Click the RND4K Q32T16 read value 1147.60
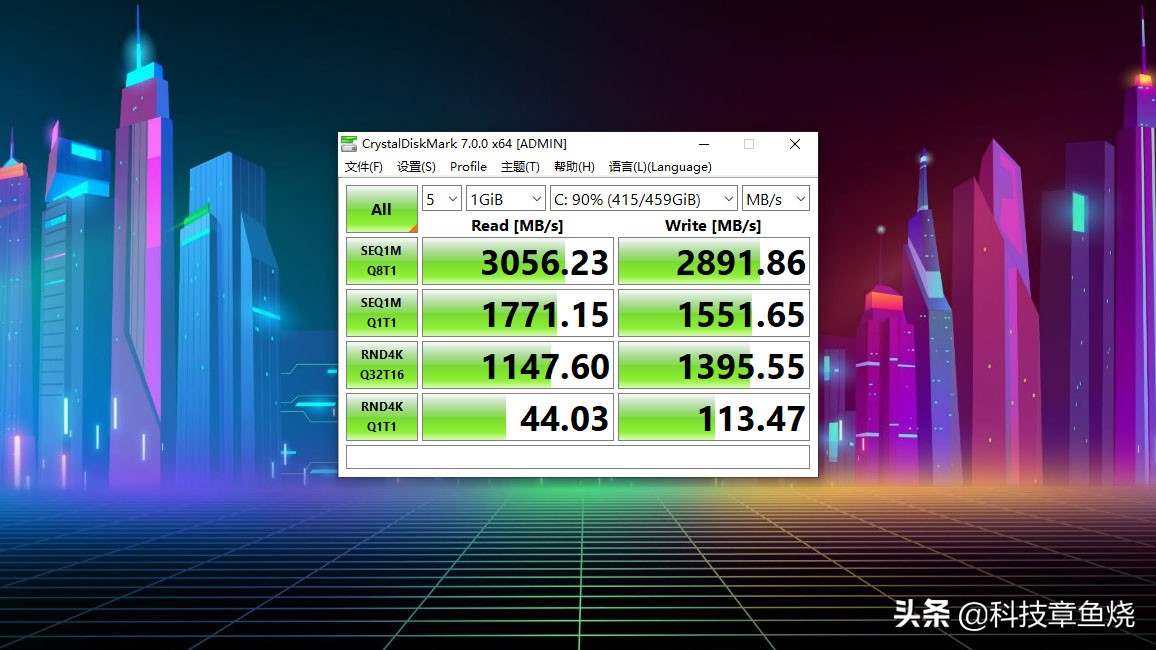The height and width of the screenshot is (650, 1156). pos(518,365)
